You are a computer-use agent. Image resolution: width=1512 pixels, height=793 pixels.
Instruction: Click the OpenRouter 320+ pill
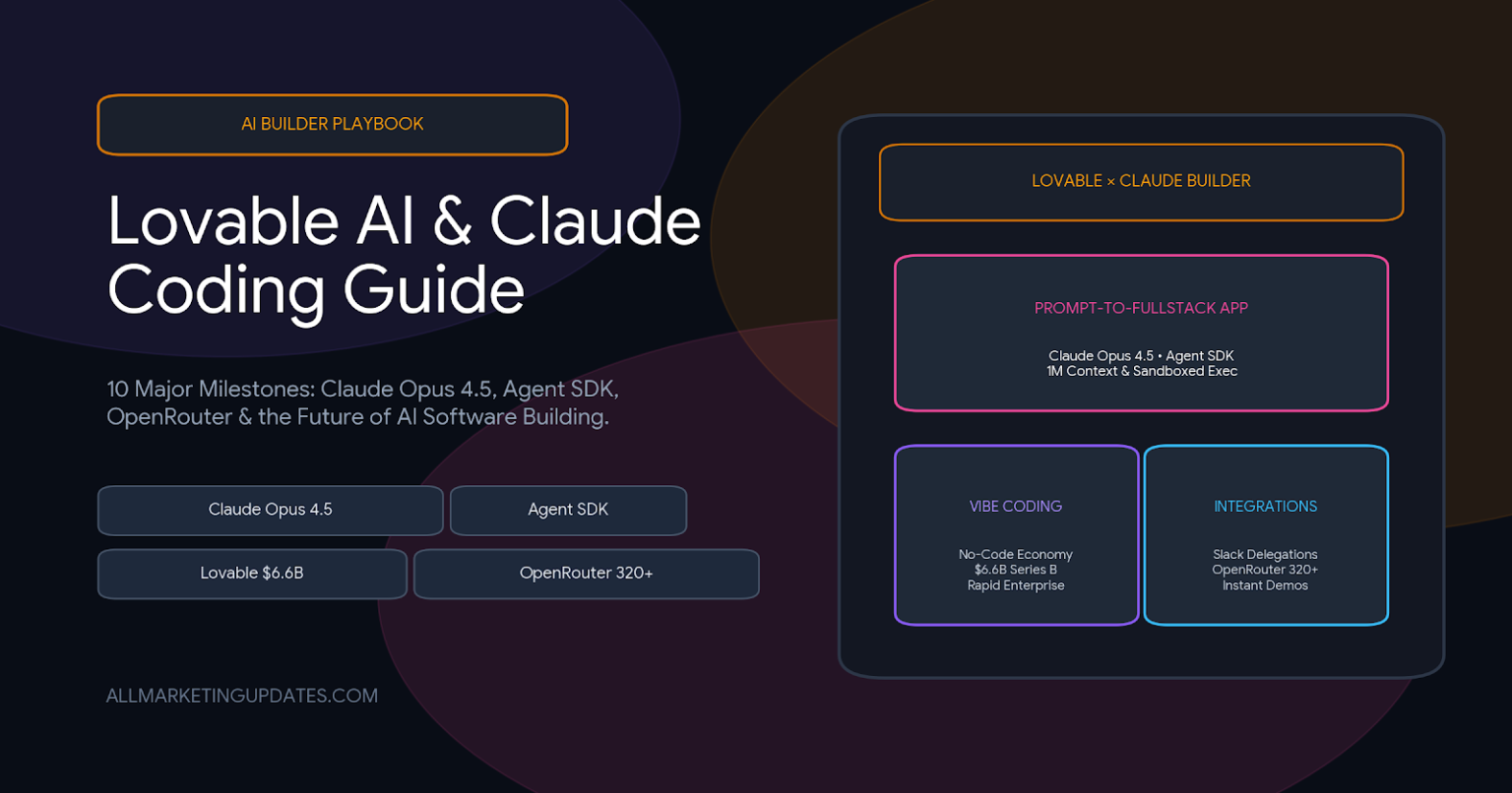coord(586,573)
